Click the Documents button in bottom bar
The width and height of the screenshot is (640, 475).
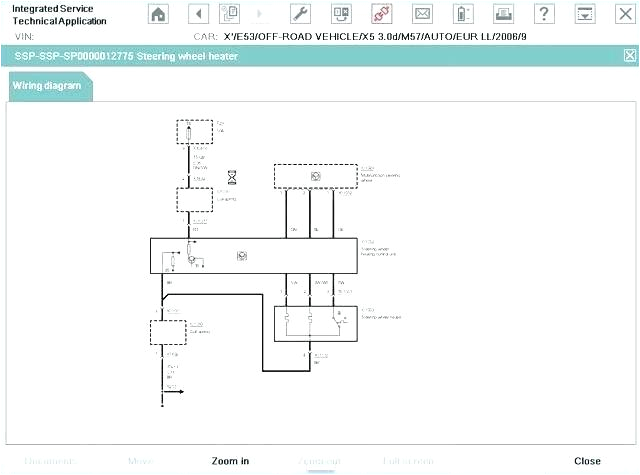50,461
